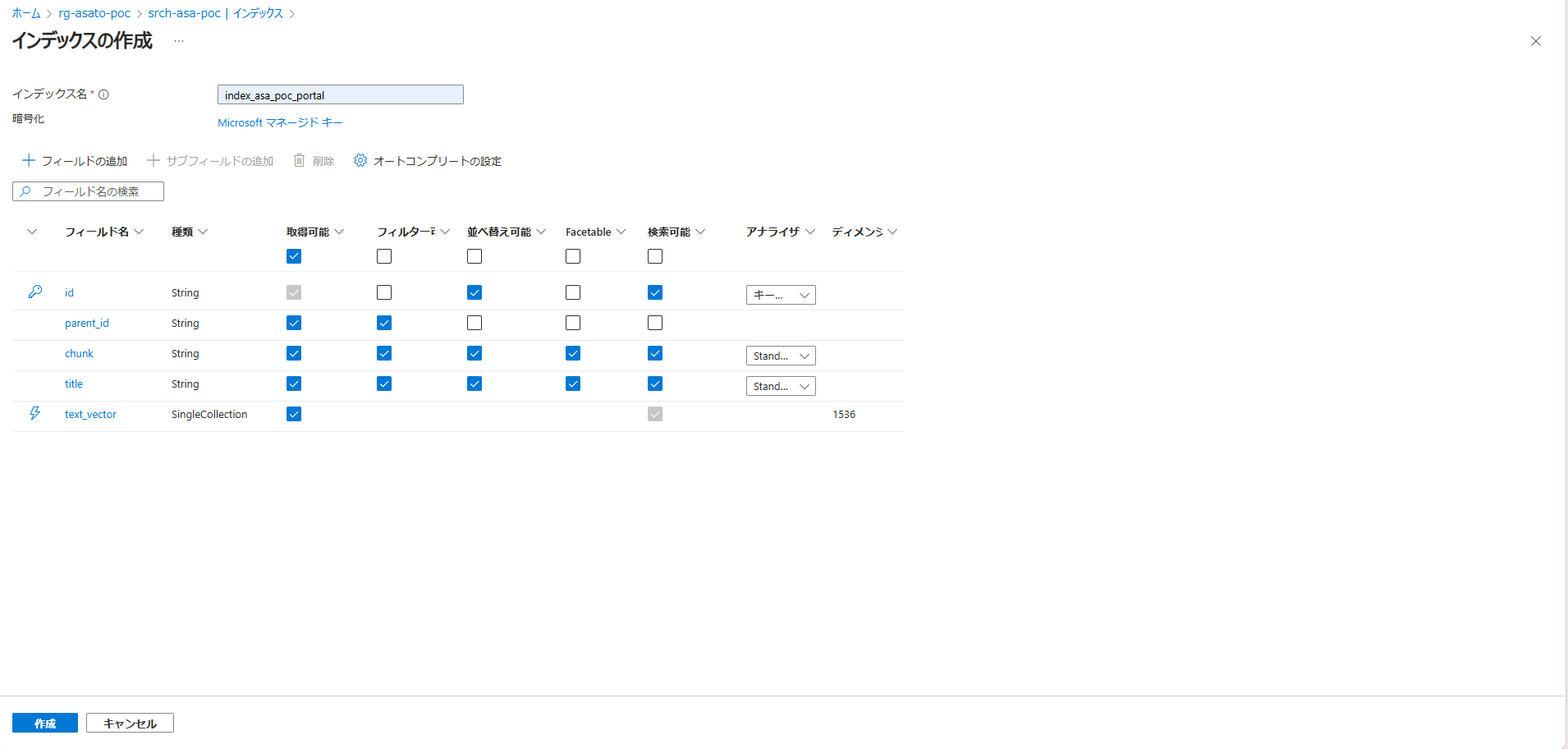Screen dimensions: 1568x749
Task: Select オートコンプリートの設定 toolbar command
Action: pyautogui.click(x=428, y=161)
